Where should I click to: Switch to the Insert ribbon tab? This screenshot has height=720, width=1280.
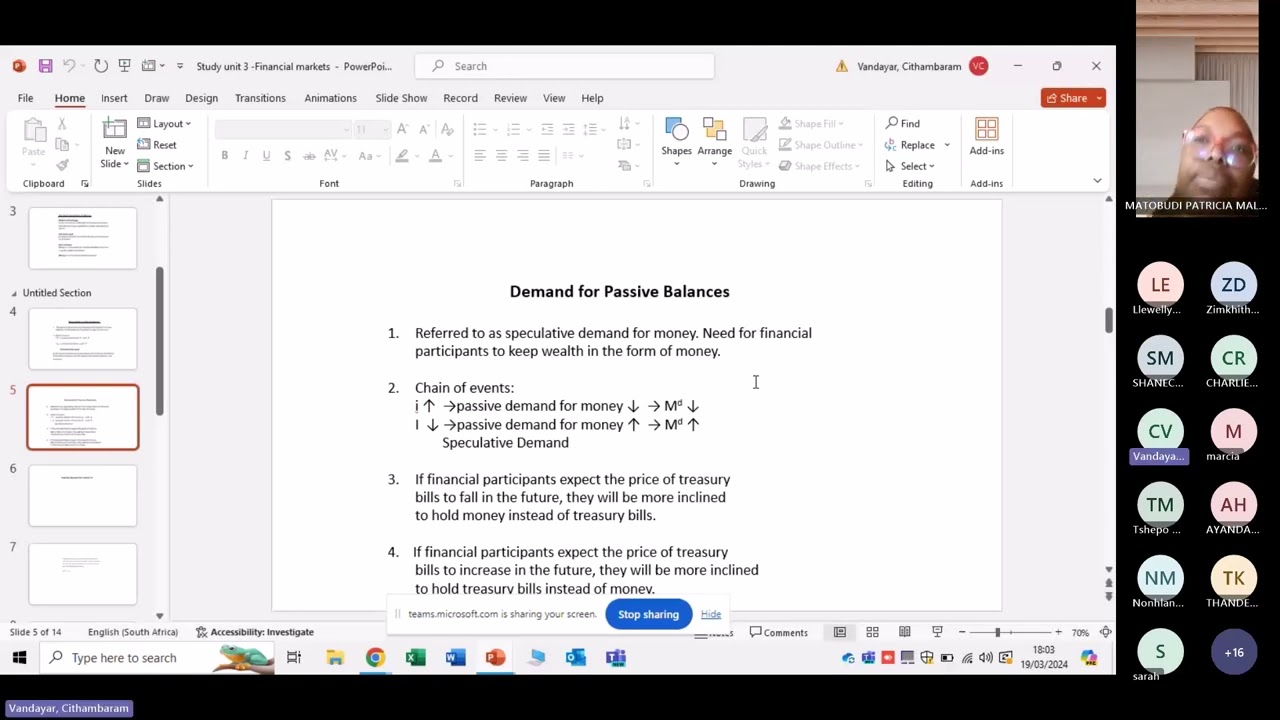114,98
